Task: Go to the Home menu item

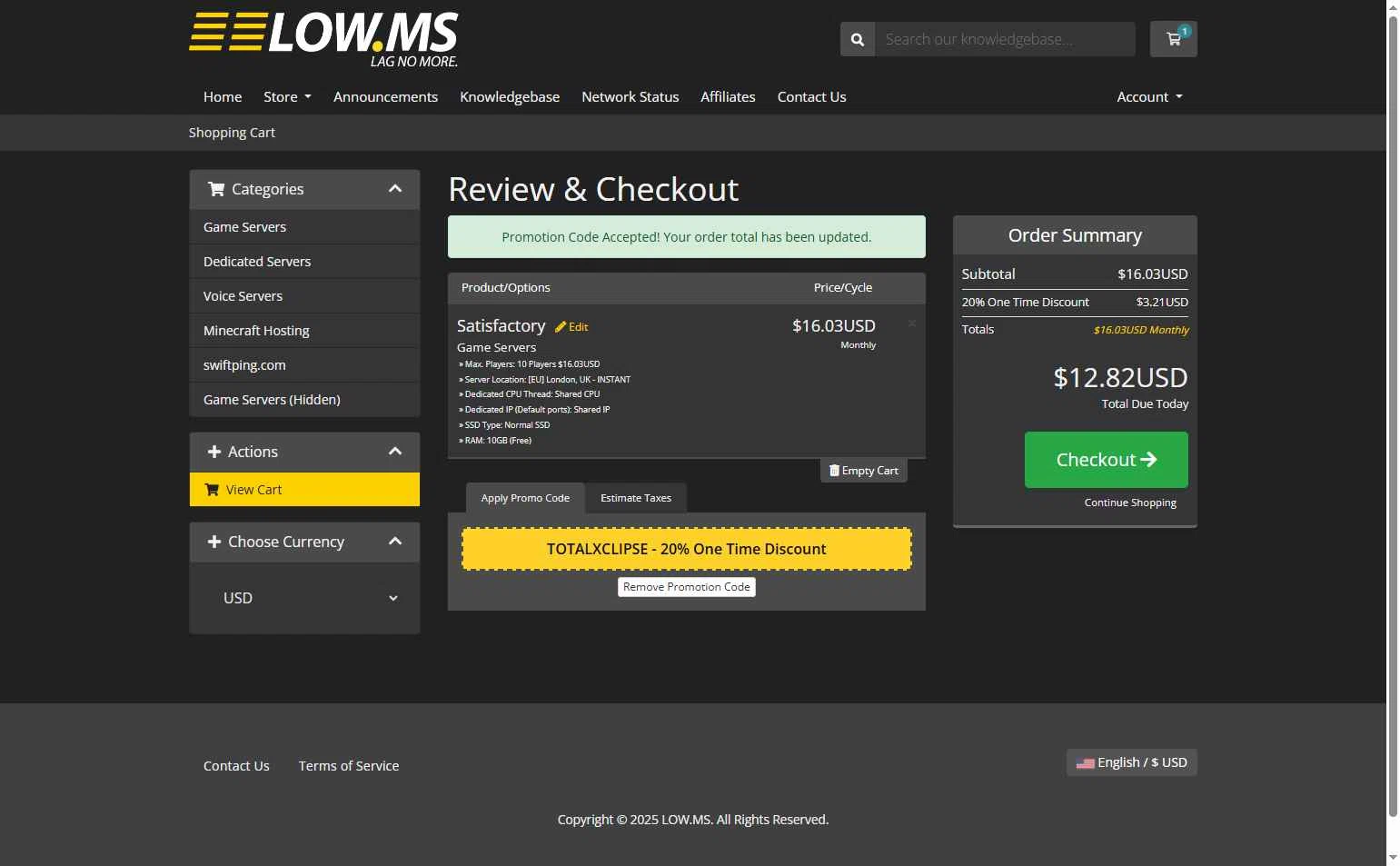Action: [223, 97]
